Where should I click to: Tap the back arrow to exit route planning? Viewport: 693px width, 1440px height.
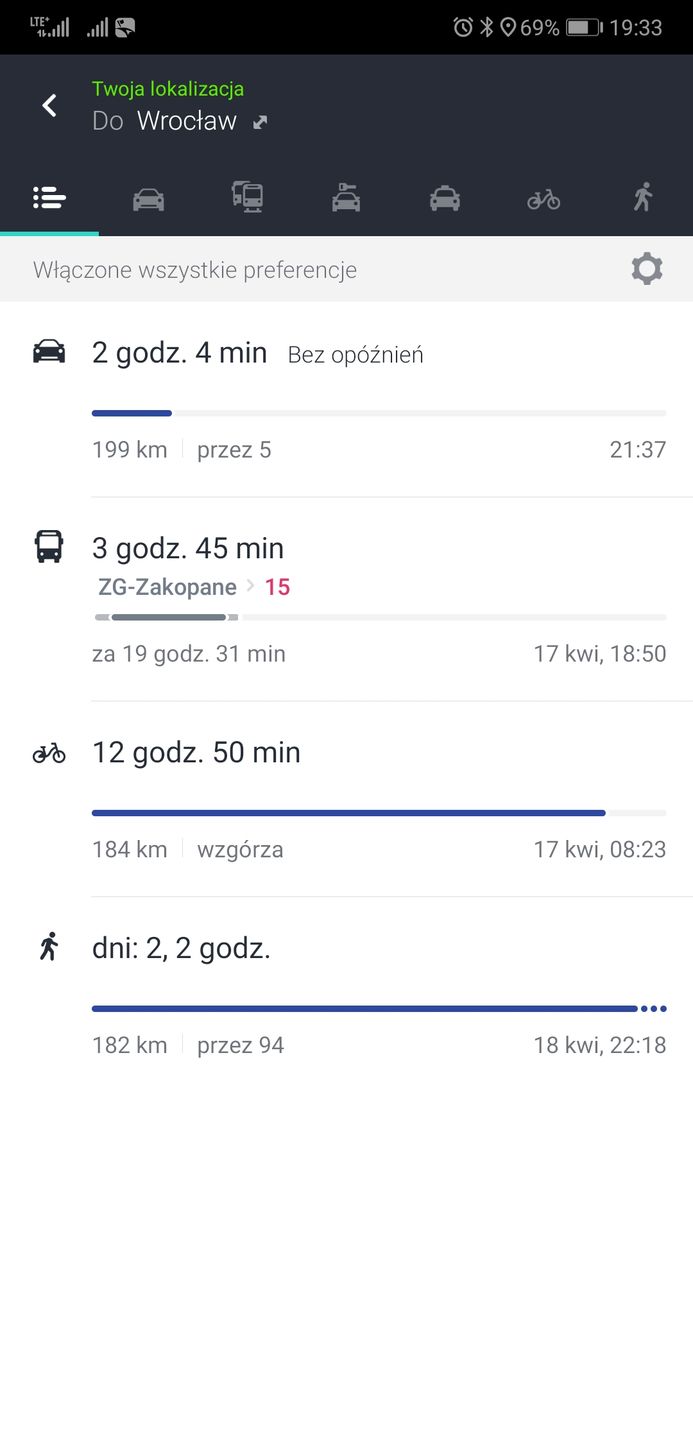[48, 105]
